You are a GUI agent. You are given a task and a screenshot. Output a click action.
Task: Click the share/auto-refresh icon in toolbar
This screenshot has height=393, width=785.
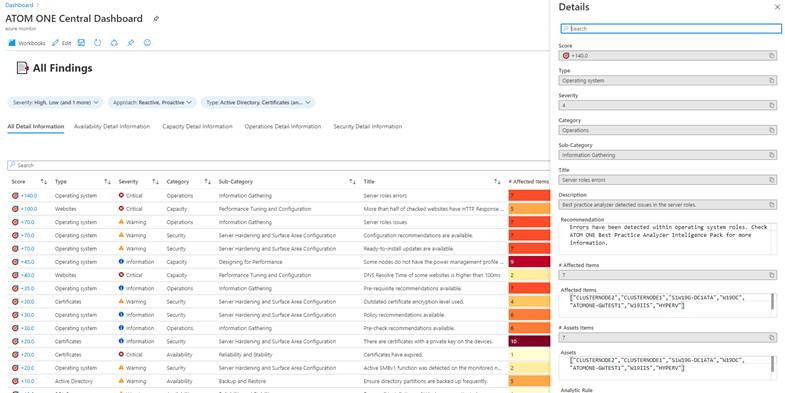click(x=114, y=43)
